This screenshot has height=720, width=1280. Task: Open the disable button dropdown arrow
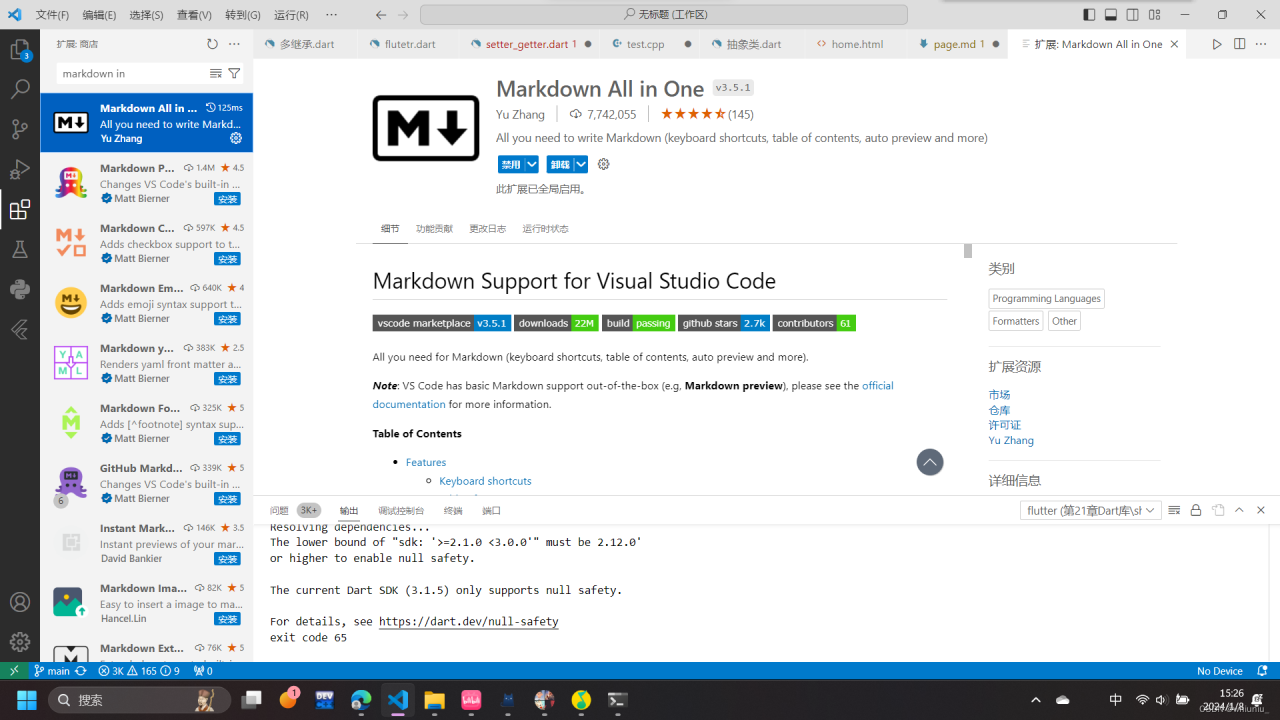click(x=532, y=164)
